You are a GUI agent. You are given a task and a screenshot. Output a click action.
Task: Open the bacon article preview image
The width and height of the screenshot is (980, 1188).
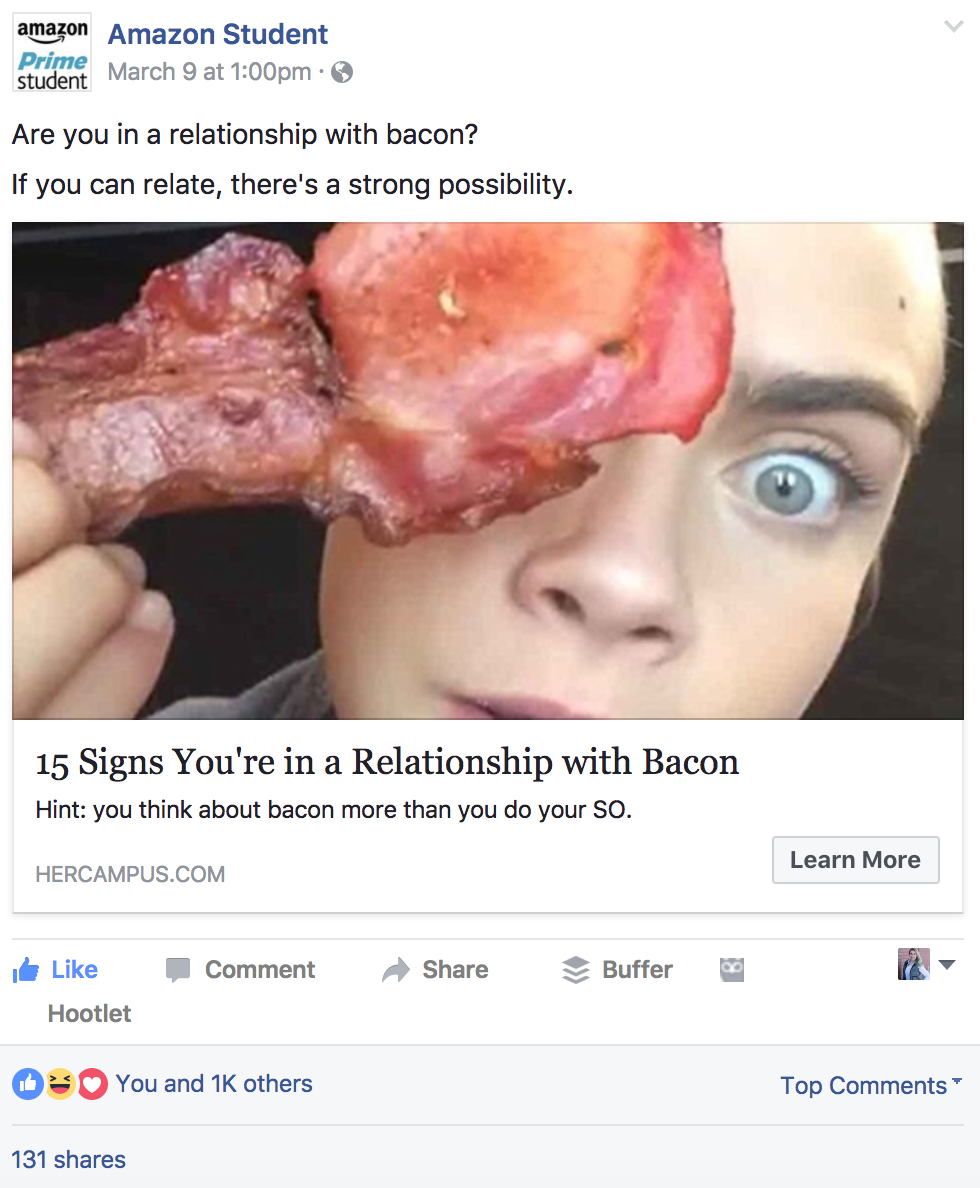[x=487, y=471]
